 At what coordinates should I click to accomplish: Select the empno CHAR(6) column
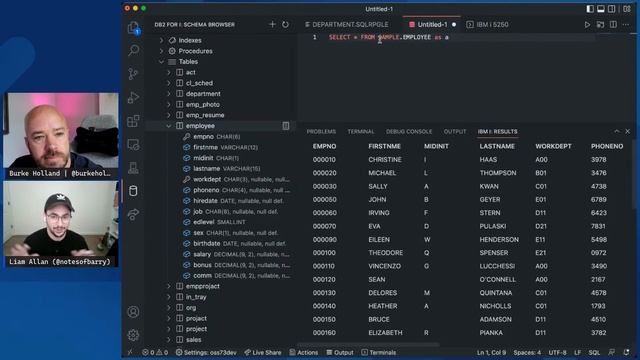click(218, 136)
